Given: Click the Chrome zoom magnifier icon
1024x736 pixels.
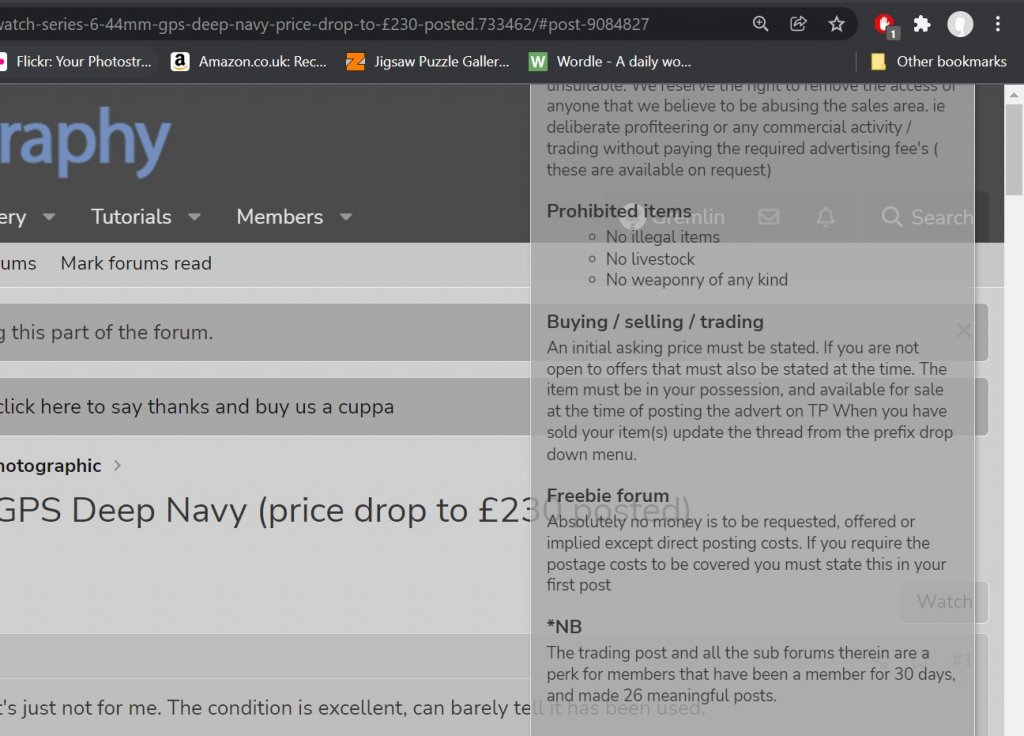Looking at the screenshot, I should pos(761,24).
